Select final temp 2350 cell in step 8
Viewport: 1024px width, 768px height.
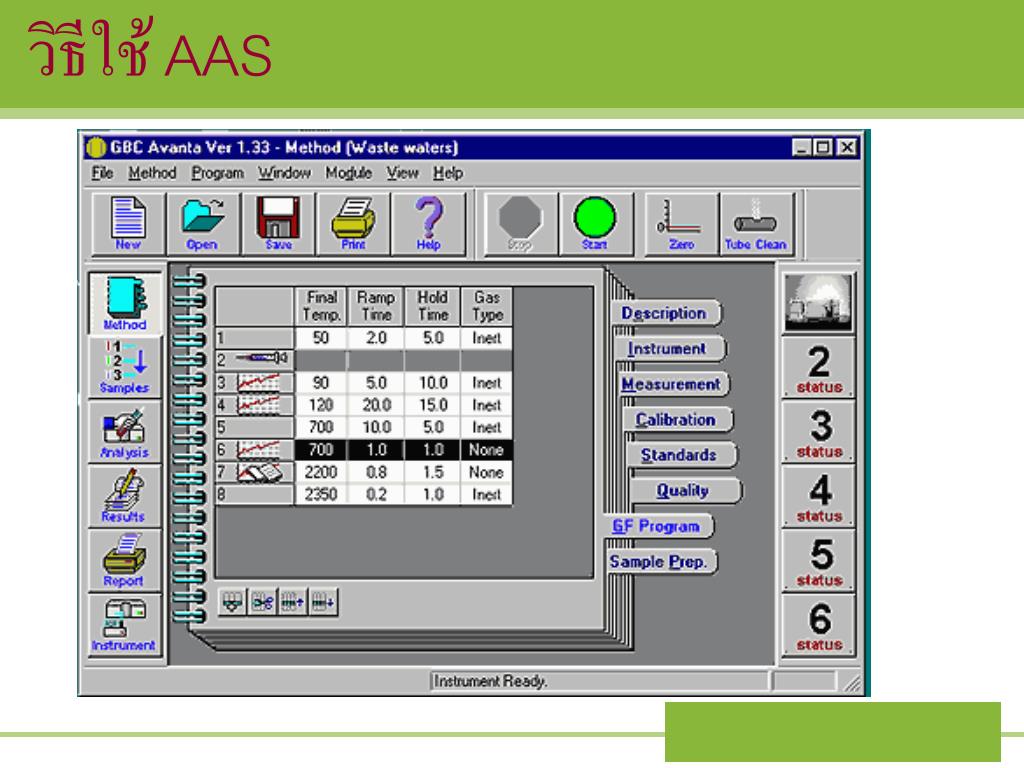point(321,494)
